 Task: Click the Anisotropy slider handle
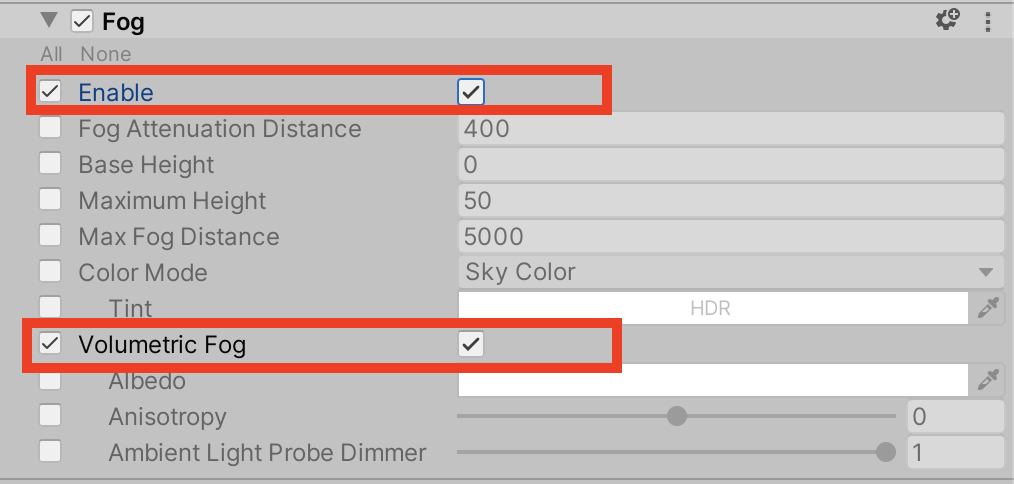pos(677,416)
